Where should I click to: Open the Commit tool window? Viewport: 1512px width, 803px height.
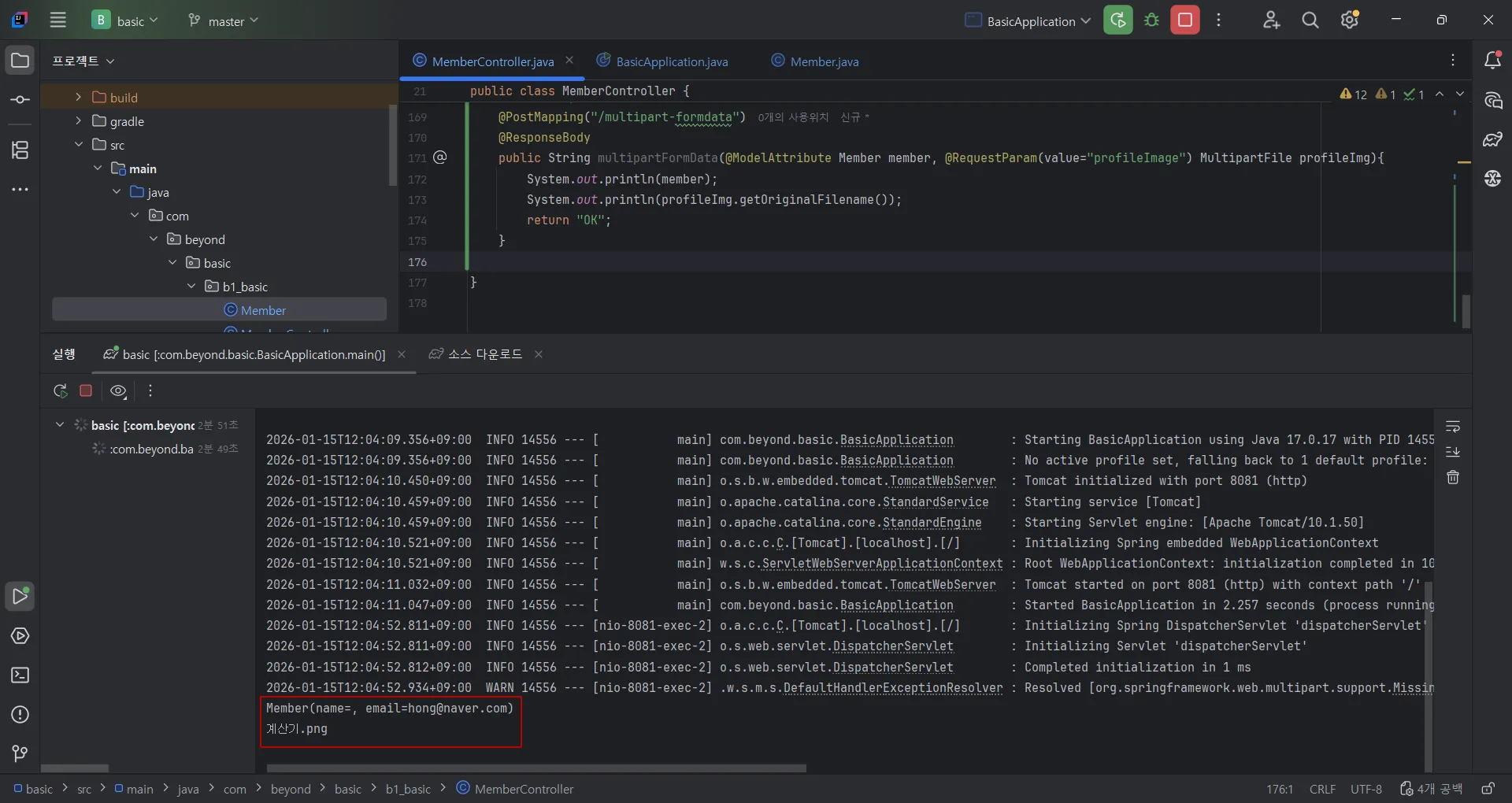tap(20, 100)
